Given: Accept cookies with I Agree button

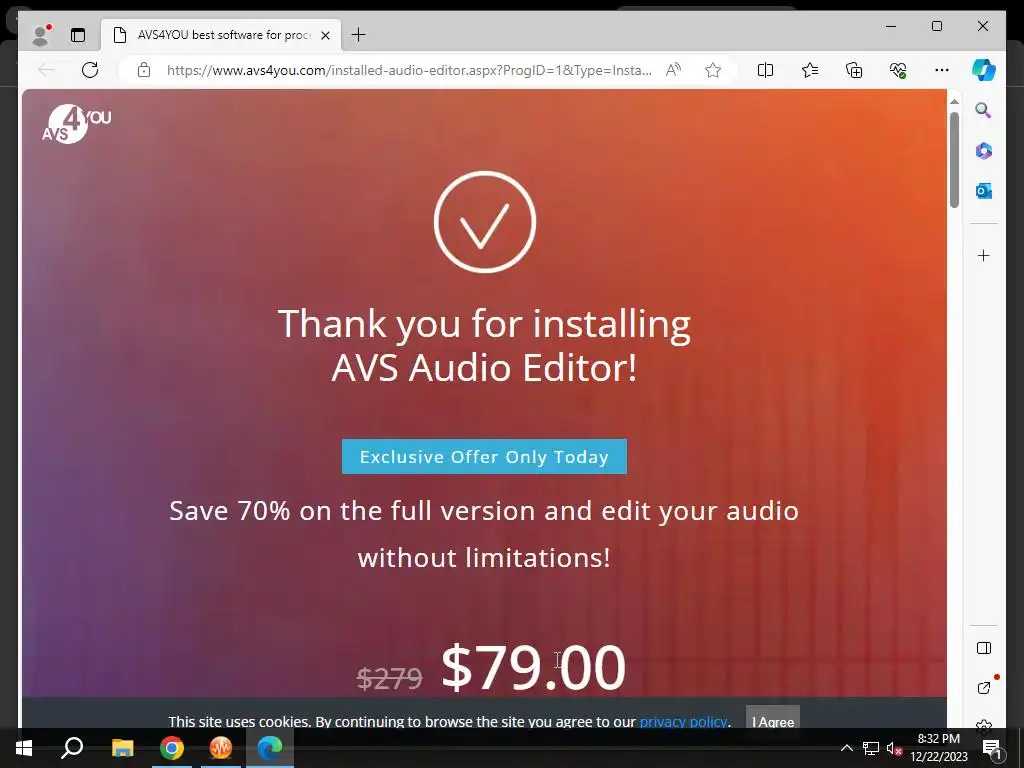Looking at the screenshot, I should click(x=773, y=721).
